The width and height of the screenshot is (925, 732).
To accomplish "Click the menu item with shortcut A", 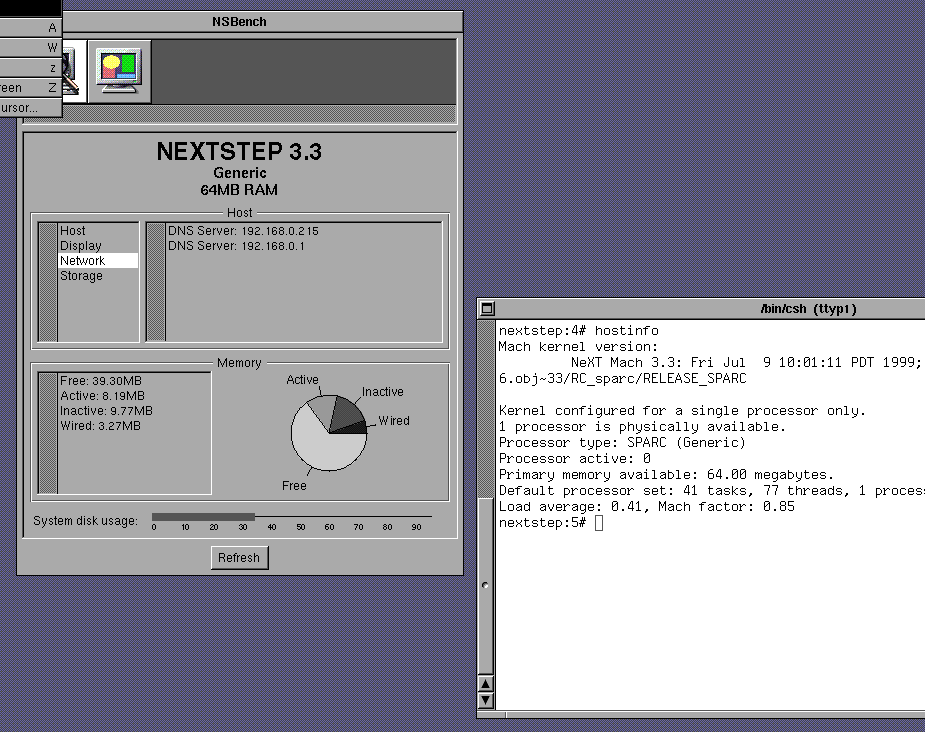I will point(30,28).
